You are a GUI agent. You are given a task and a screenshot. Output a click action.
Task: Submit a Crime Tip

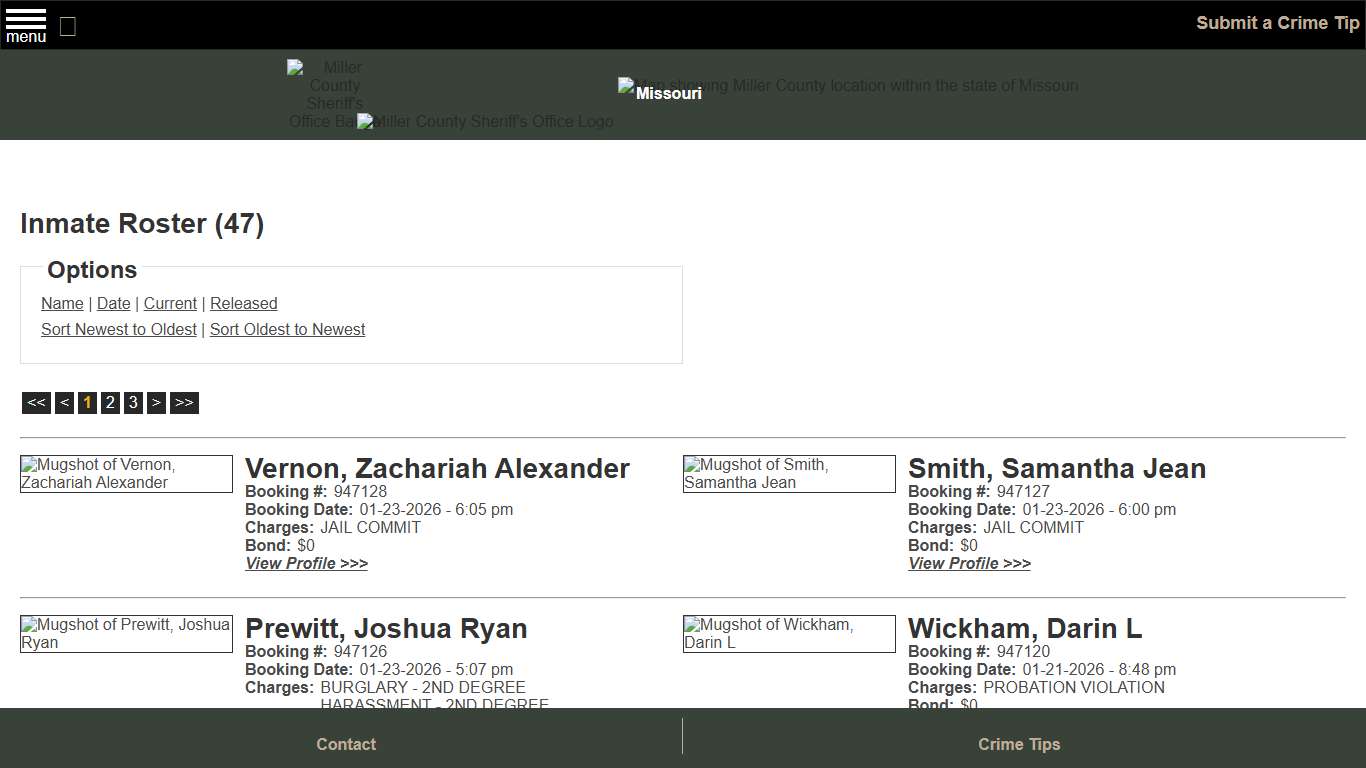[x=1277, y=22]
